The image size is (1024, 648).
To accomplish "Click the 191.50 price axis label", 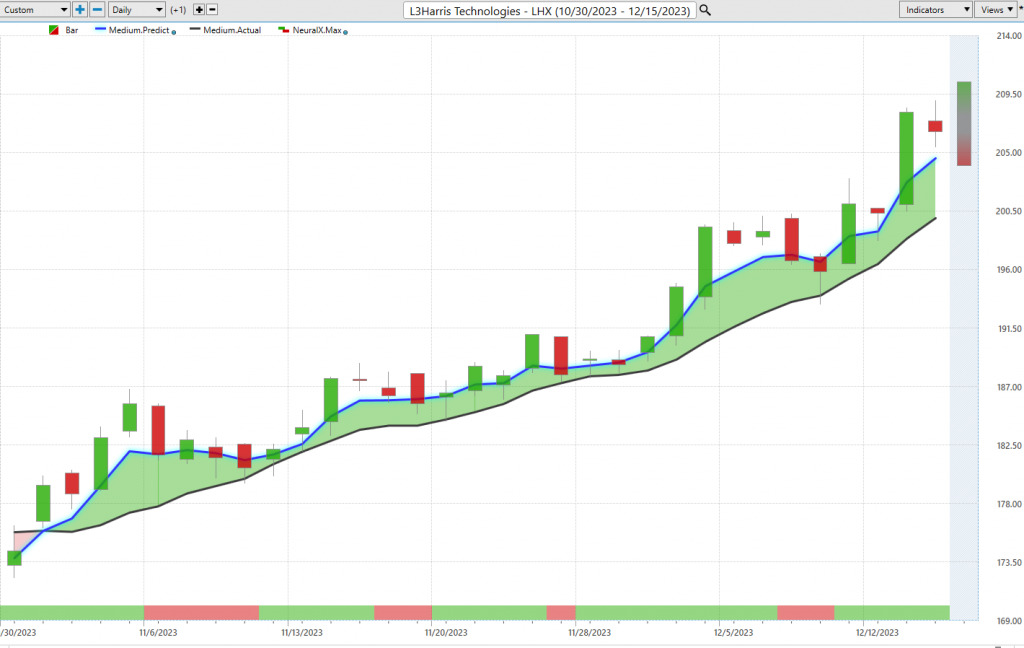I will [x=1009, y=329].
